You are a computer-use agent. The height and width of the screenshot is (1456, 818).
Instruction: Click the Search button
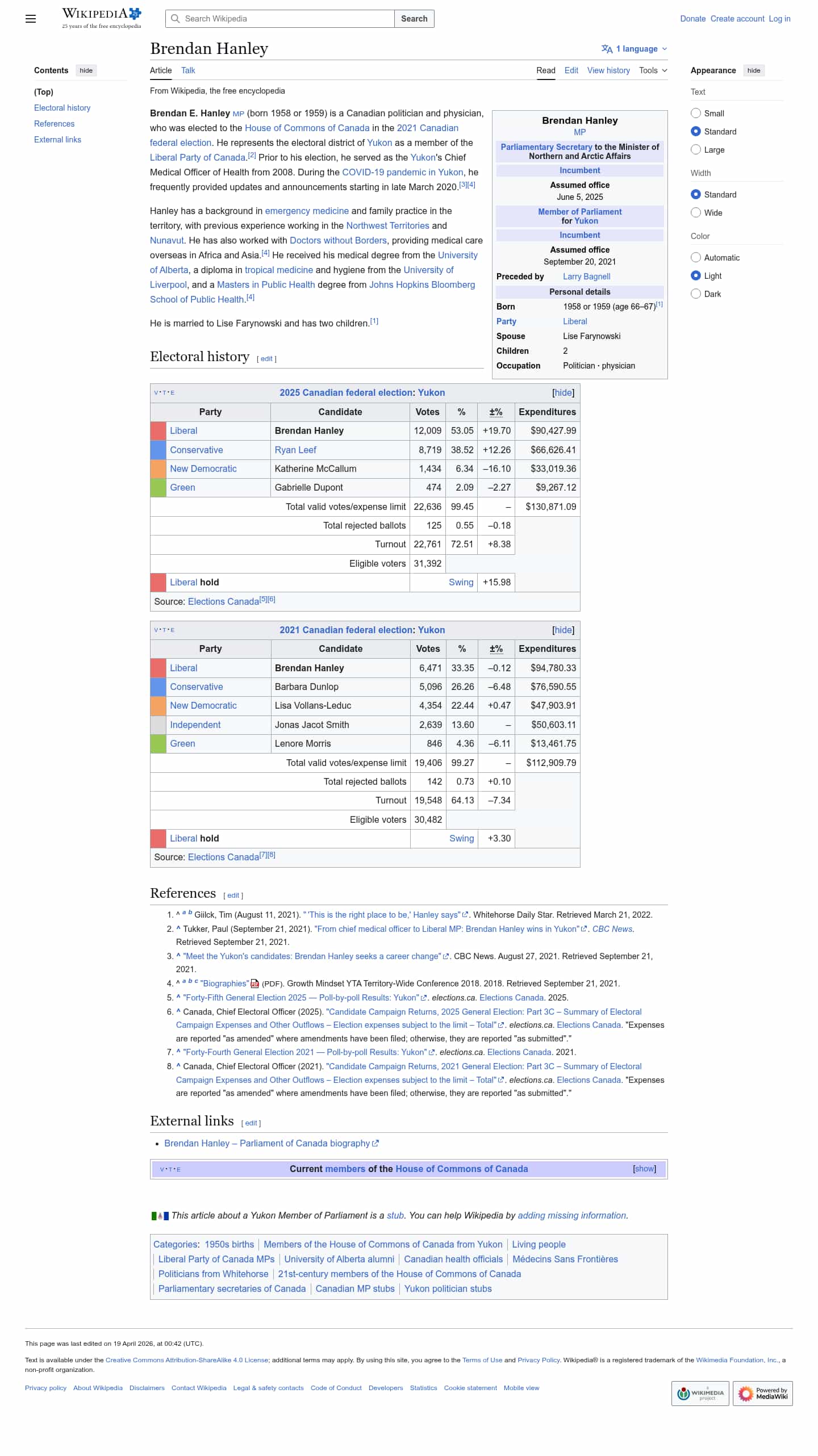pyautogui.click(x=414, y=19)
